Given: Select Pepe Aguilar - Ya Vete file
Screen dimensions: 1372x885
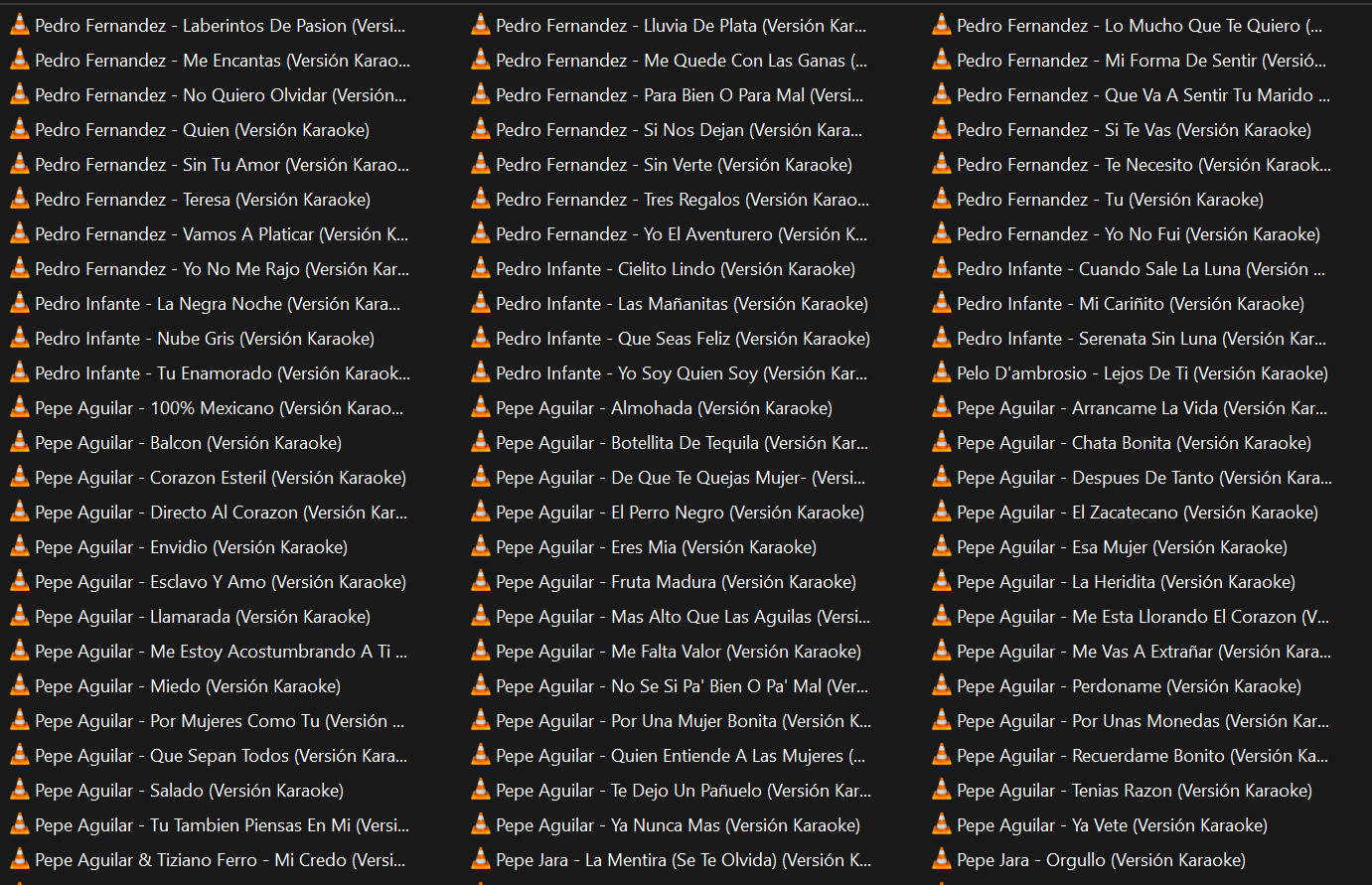Looking at the screenshot, I should [1112, 825].
